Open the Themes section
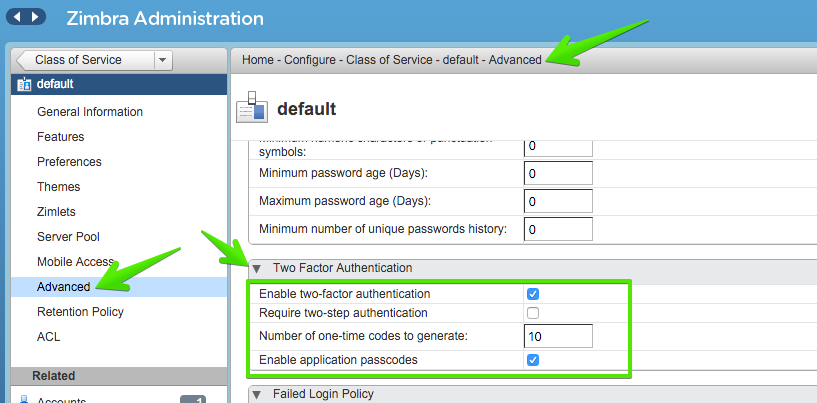The height and width of the screenshot is (403, 817). [58, 187]
